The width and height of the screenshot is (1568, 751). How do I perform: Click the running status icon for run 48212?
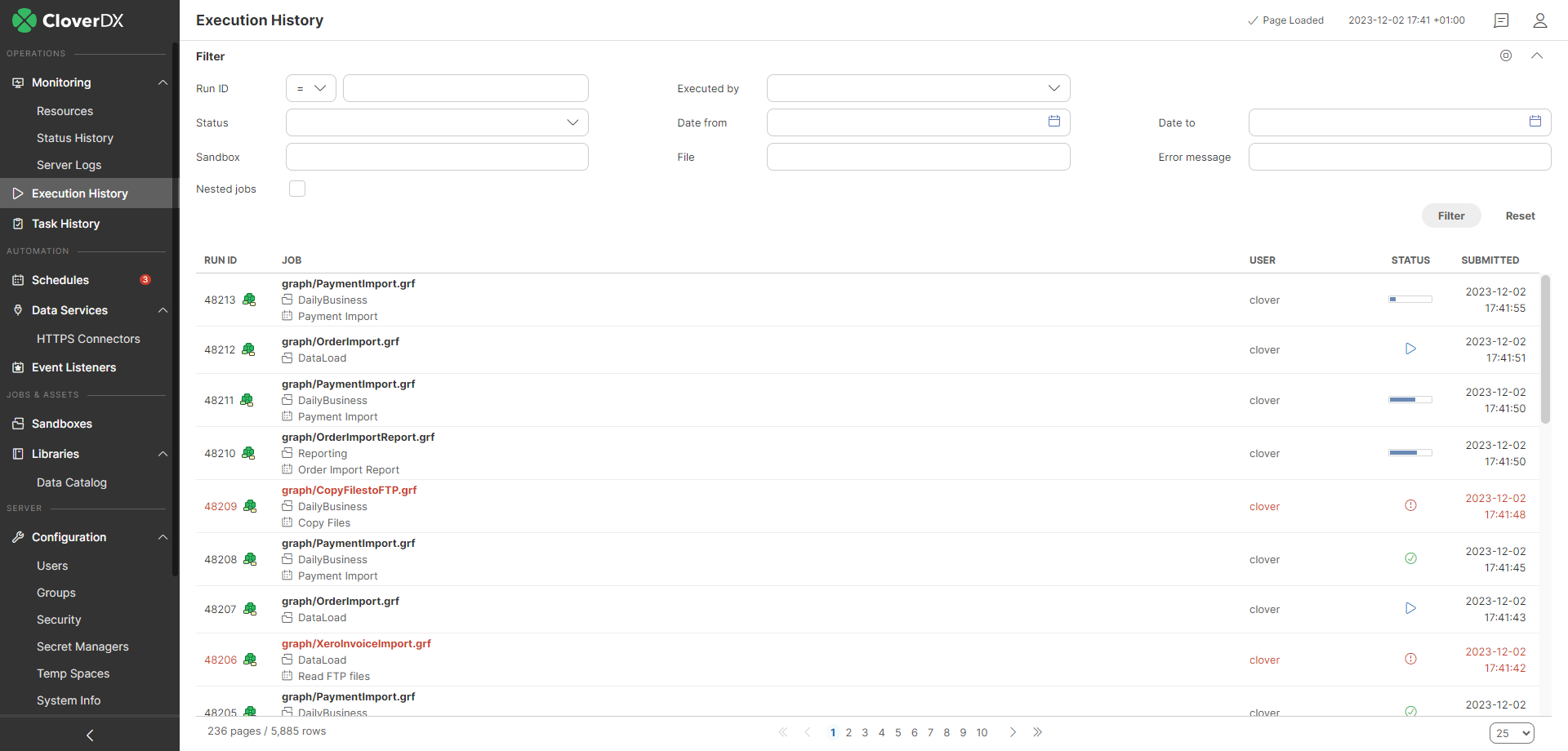1410,349
